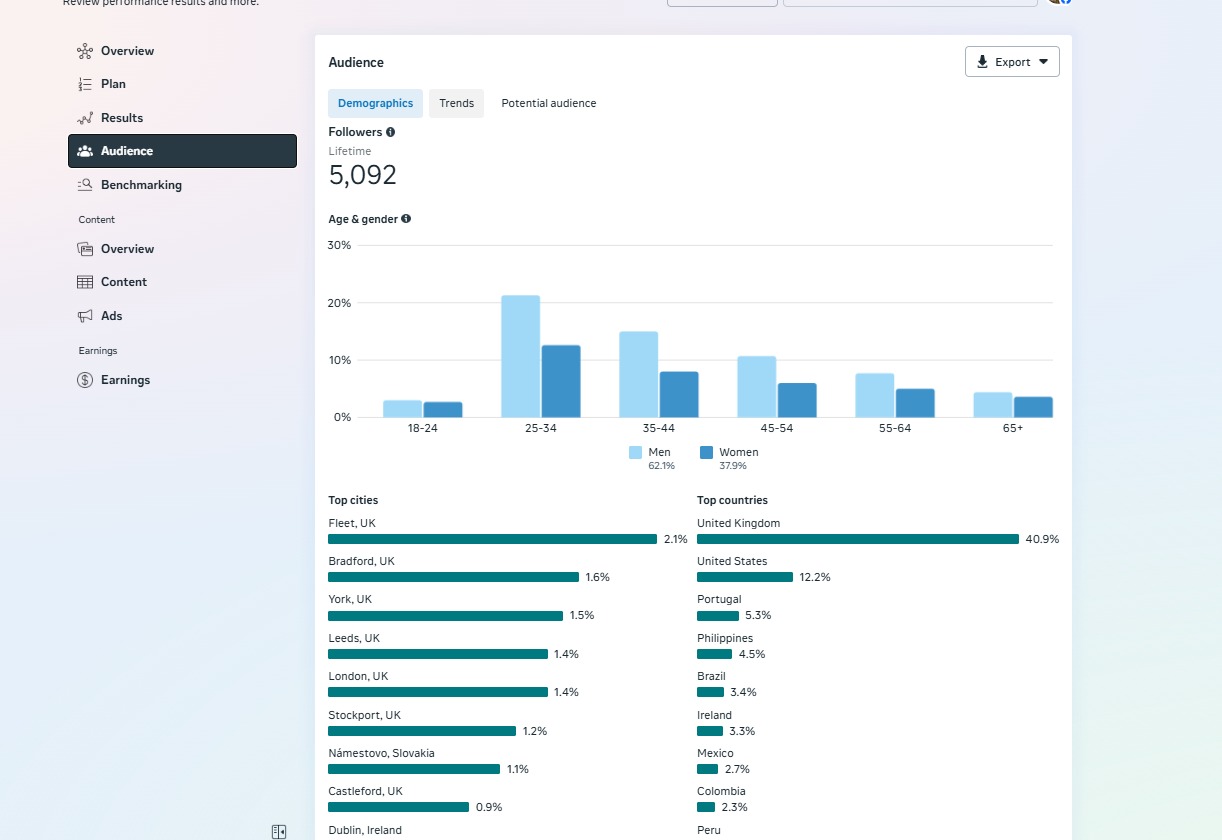Open Benchmarking using its magnifier icon

85,185
